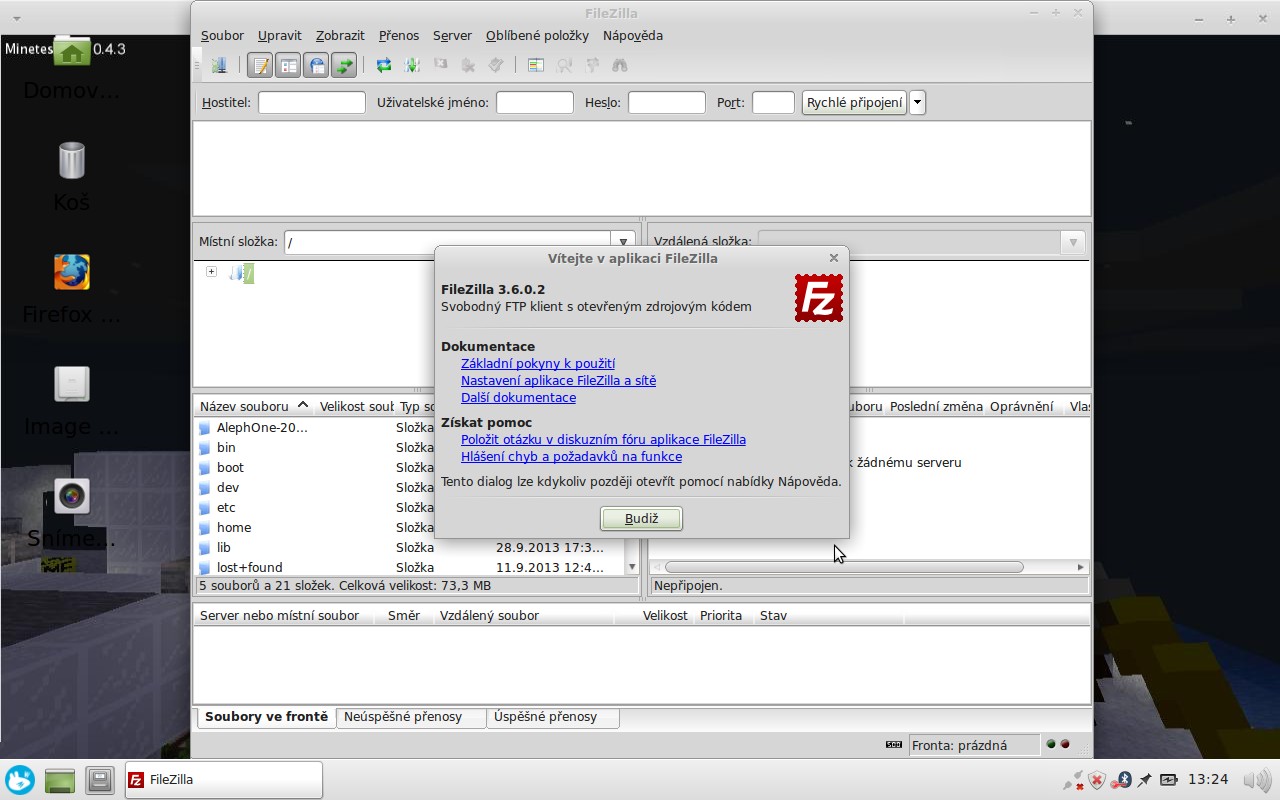
Task: Click the blue refresh file lists icon
Action: [383, 65]
